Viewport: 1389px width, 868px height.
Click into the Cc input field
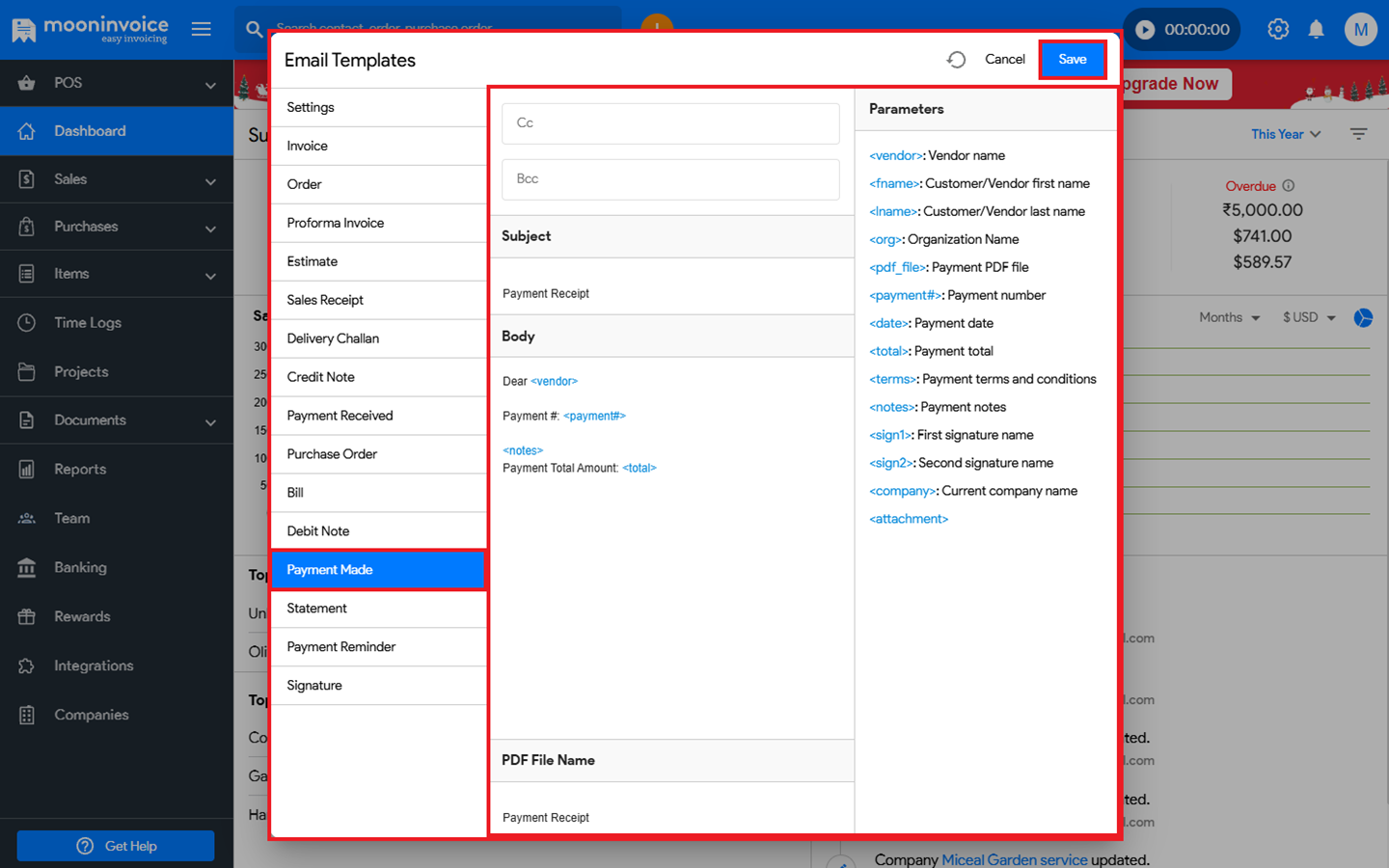pos(670,123)
